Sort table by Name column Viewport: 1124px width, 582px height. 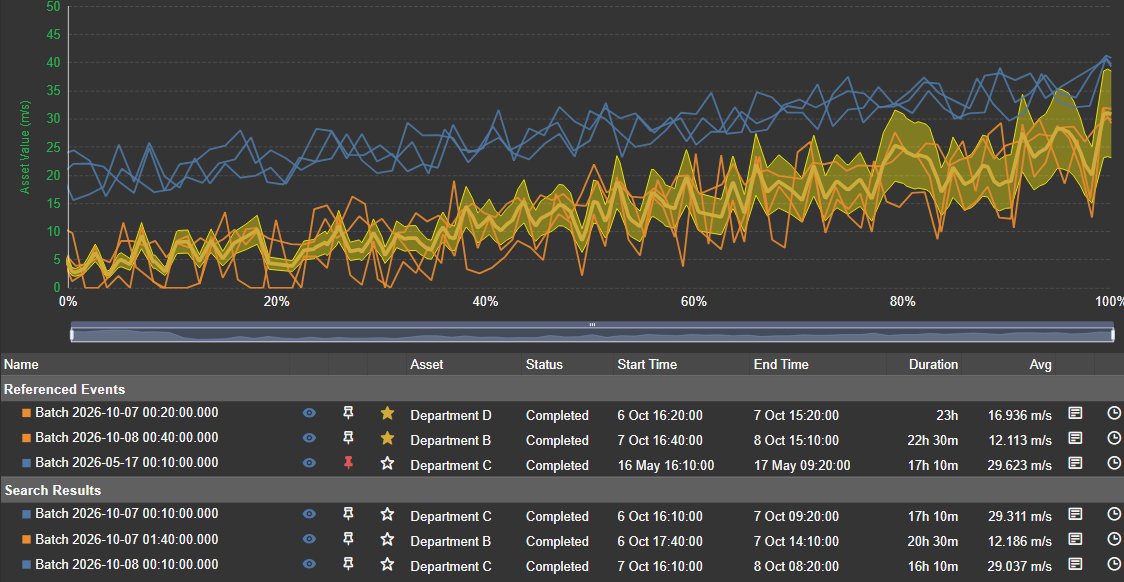tap(22, 364)
